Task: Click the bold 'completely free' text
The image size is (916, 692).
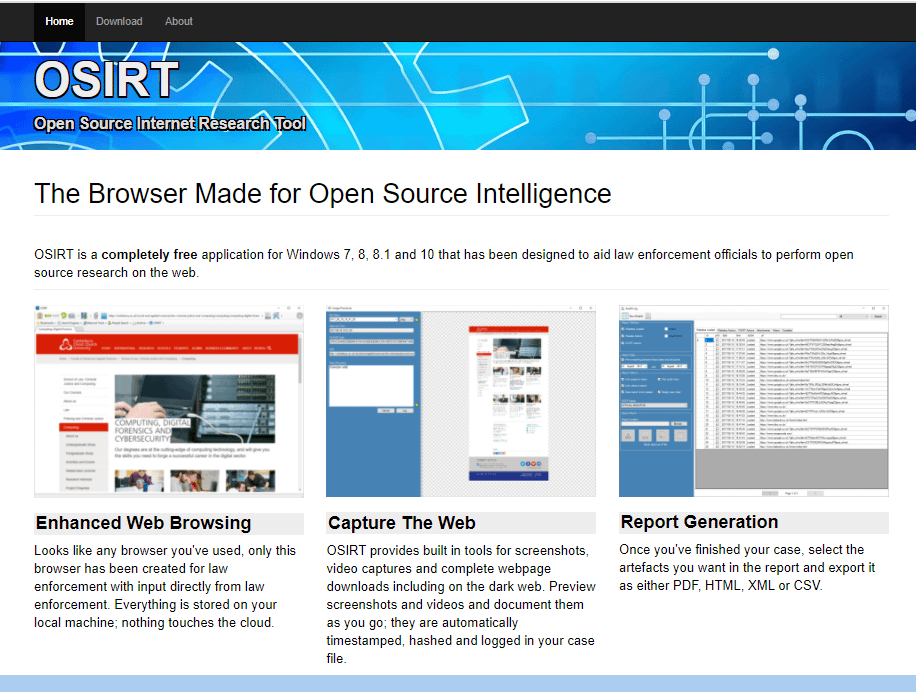Action: pos(148,255)
